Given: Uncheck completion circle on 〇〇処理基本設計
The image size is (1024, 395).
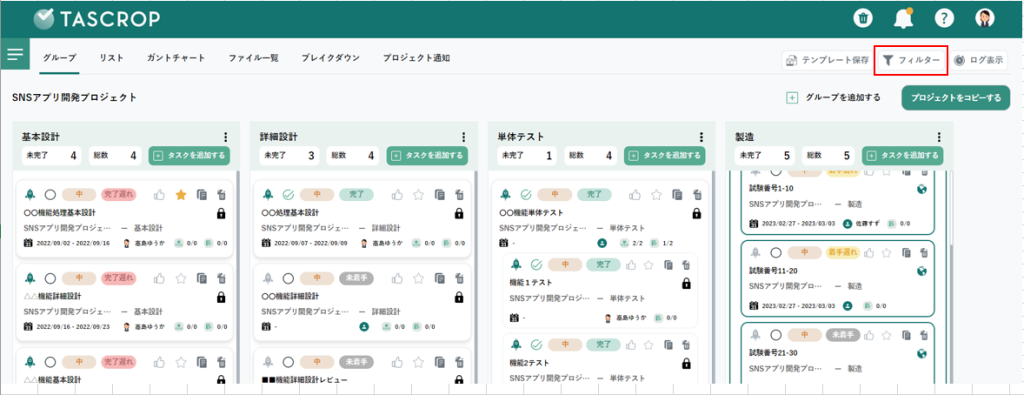Looking at the screenshot, I should click(288, 195).
